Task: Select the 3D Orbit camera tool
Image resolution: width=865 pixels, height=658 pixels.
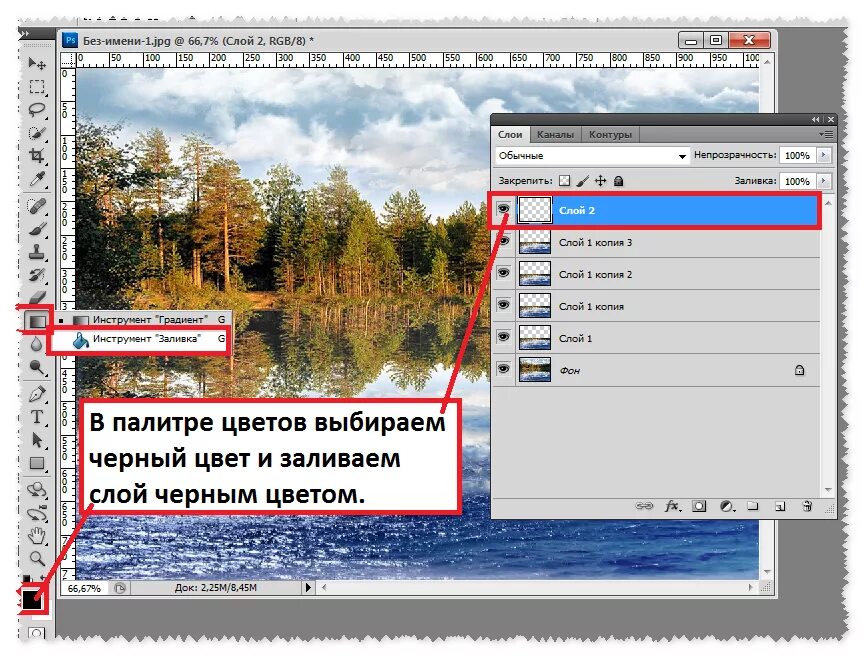Action: pos(37,513)
